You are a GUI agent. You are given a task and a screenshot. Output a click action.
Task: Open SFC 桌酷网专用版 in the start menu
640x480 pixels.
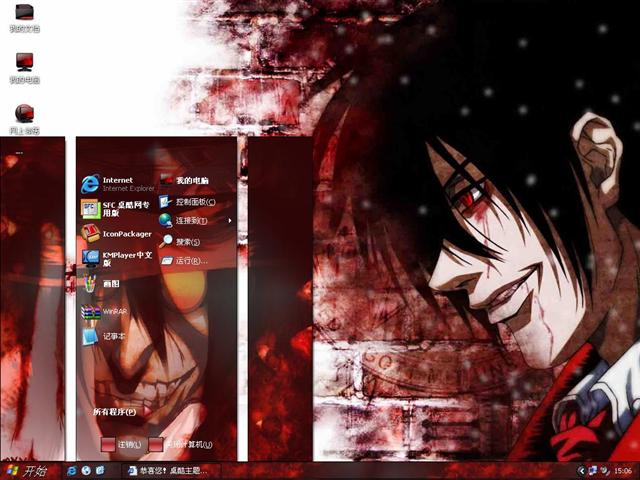[x=118, y=209]
